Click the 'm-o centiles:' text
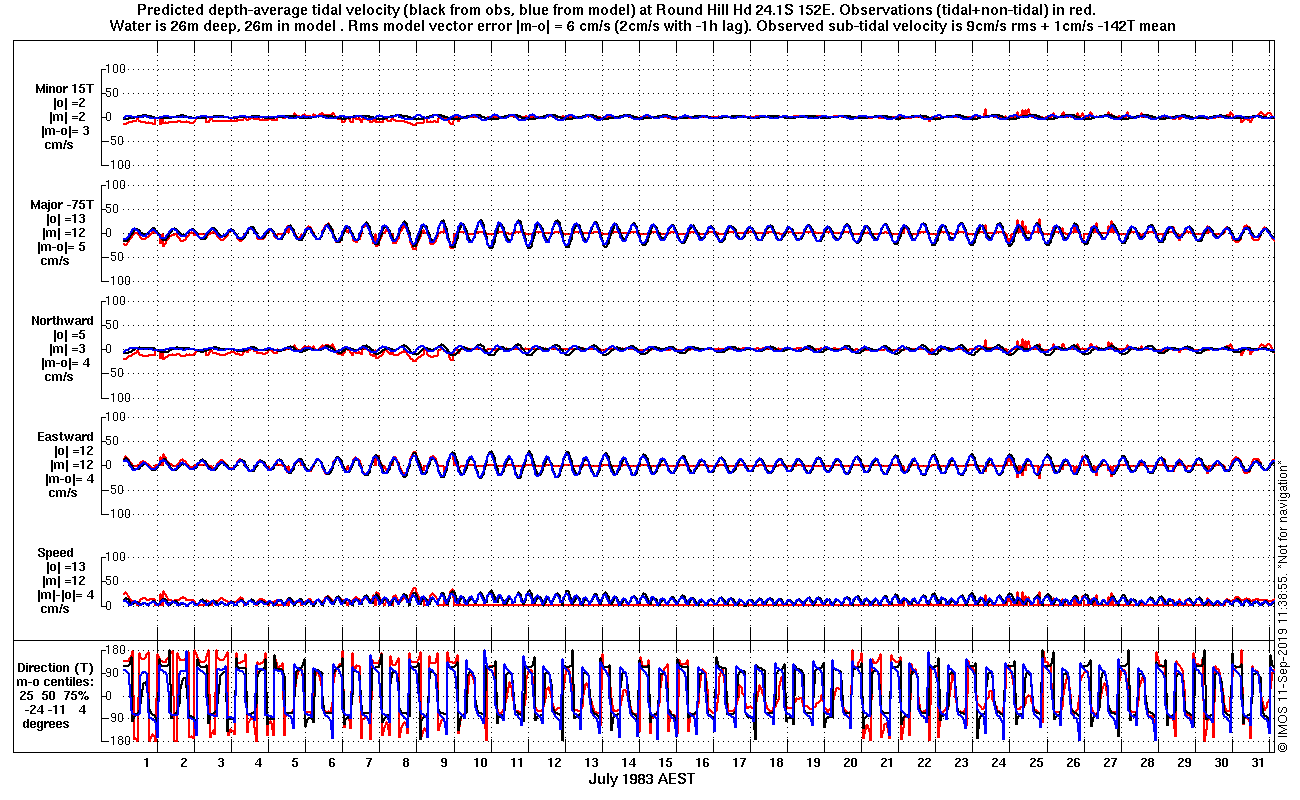The image size is (1300, 800). [55, 682]
